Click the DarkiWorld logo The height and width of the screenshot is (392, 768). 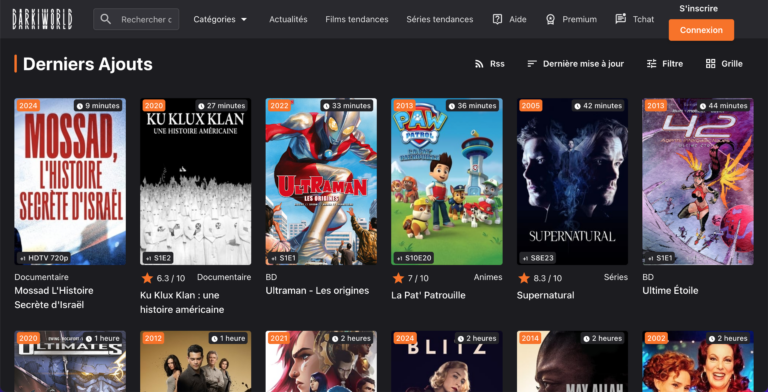[43, 19]
